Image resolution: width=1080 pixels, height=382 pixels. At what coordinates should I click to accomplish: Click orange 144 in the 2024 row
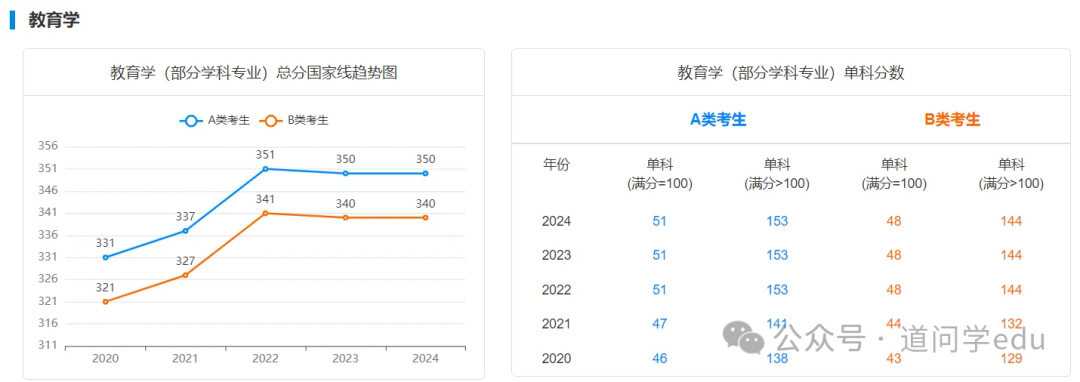click(1011, 222)
